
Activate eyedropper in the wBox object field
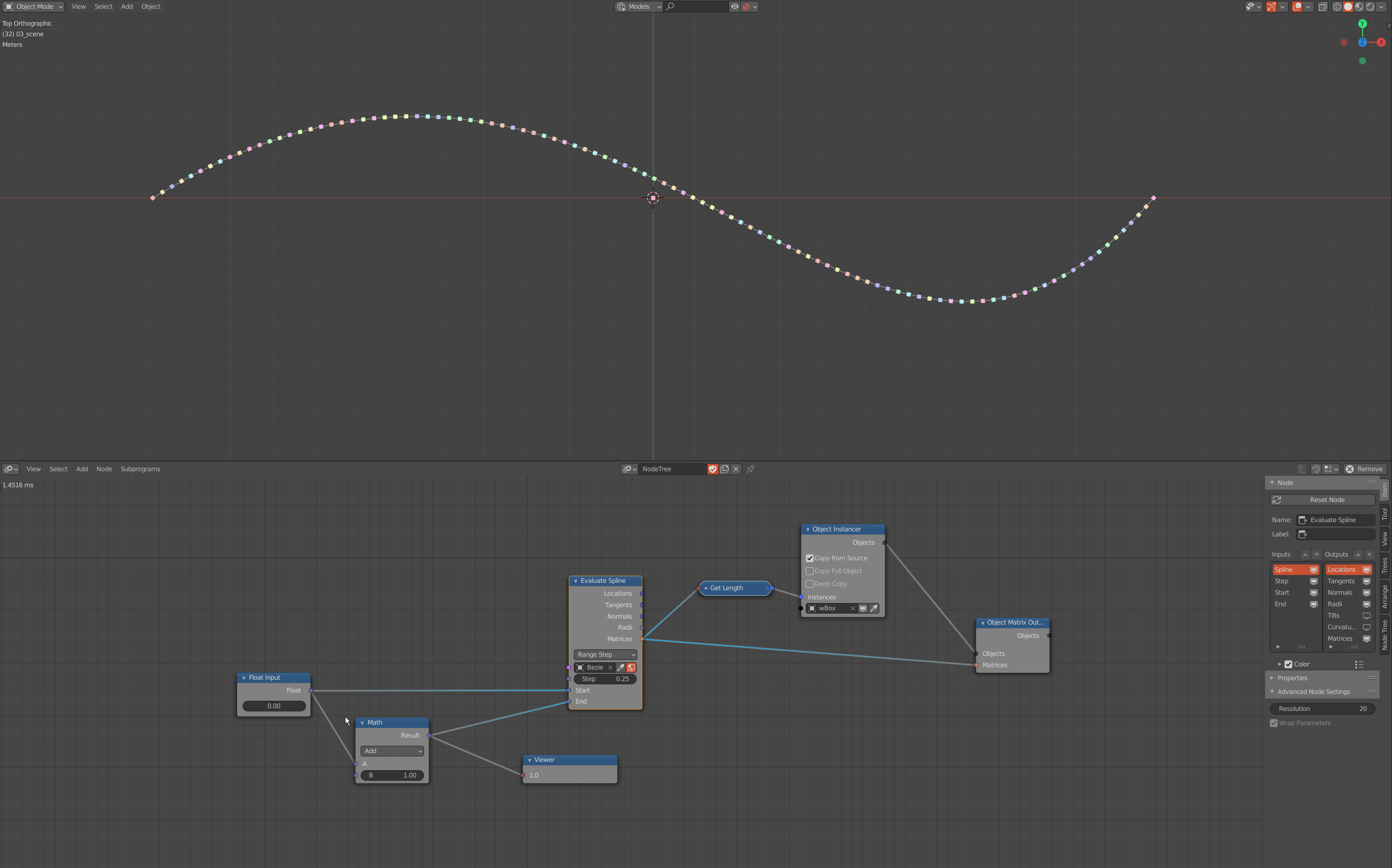pos(875,609)
